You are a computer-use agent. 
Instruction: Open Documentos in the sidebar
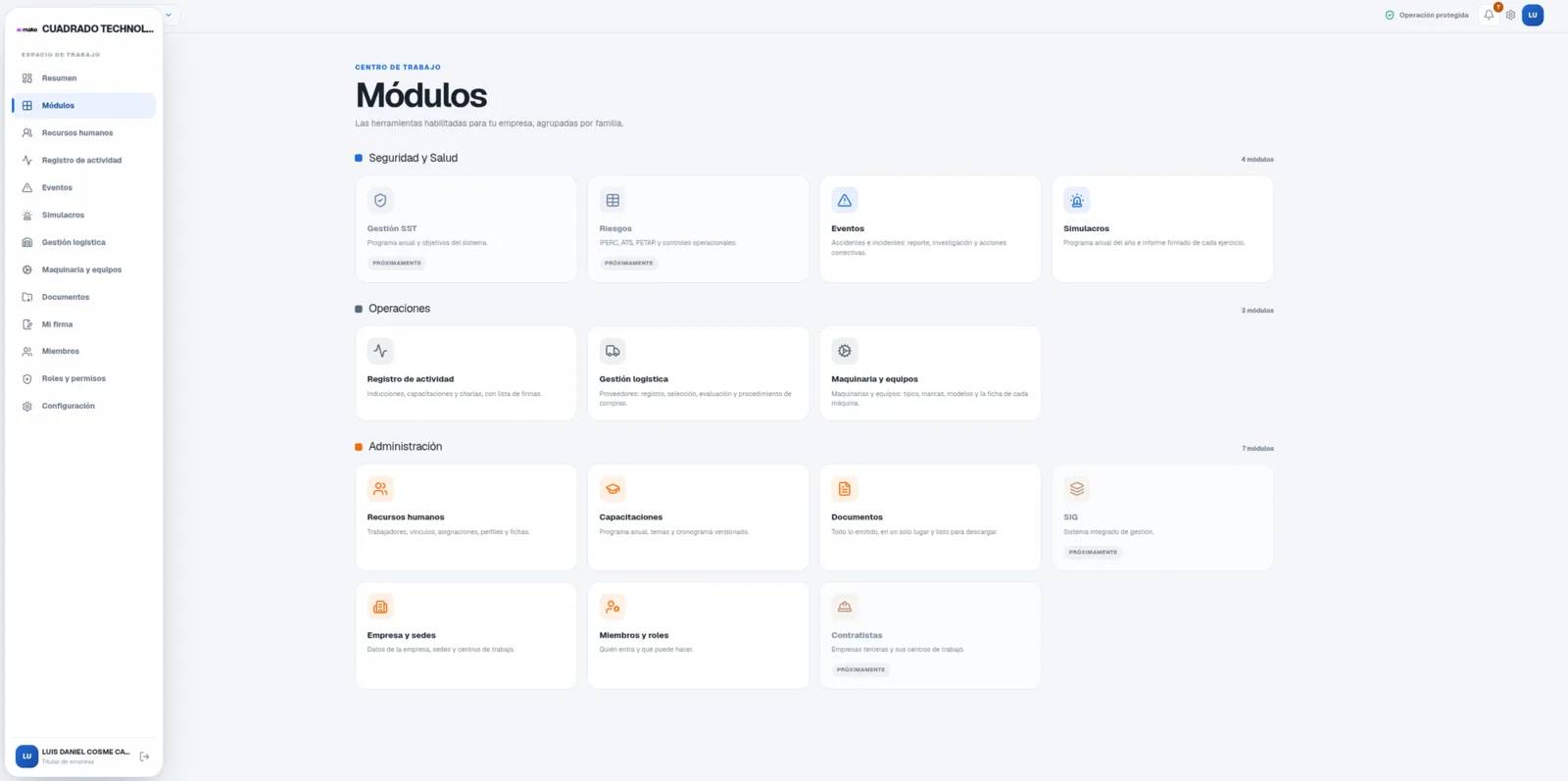tap(84, 298)
